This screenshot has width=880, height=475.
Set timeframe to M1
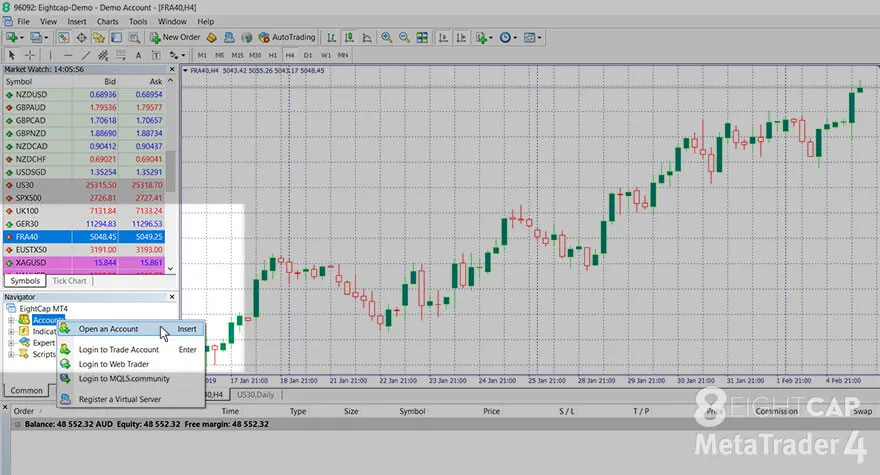click(202, 55)
